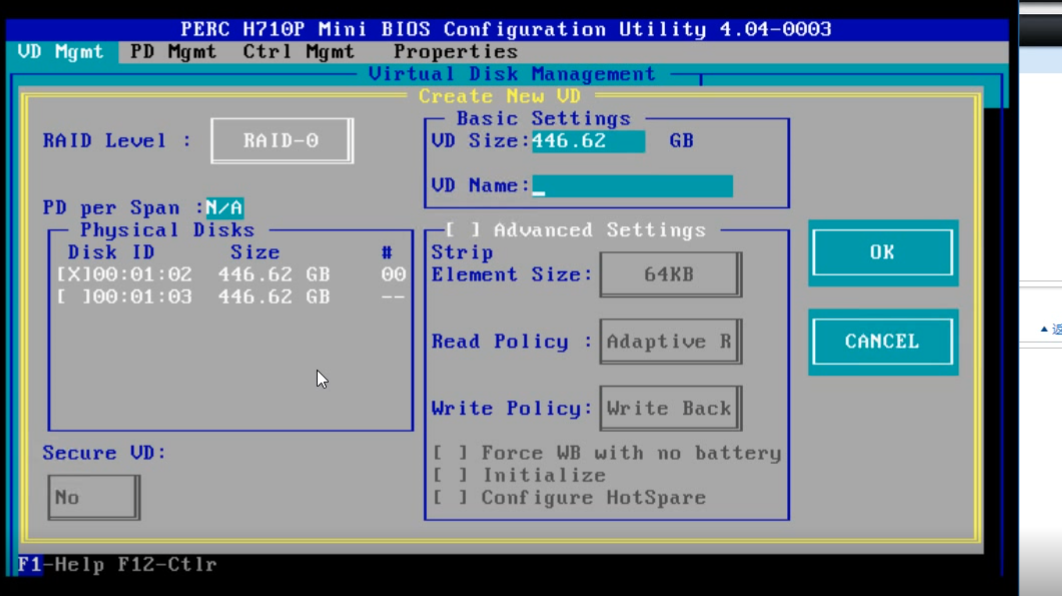Open the Properties tab
Viewport: 1062px width, 596px height.
[455, 52]
